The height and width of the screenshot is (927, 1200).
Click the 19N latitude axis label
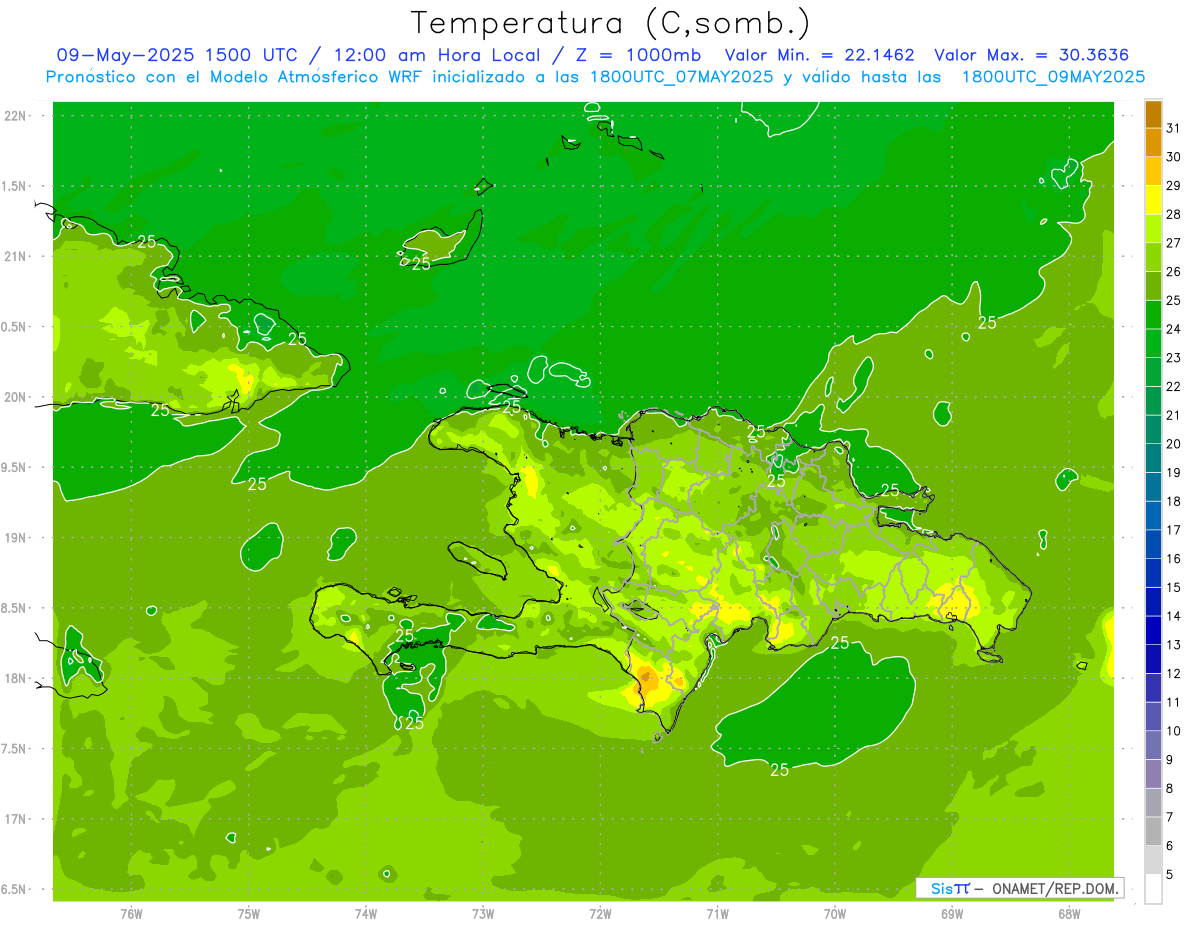[x=16, y=538]
